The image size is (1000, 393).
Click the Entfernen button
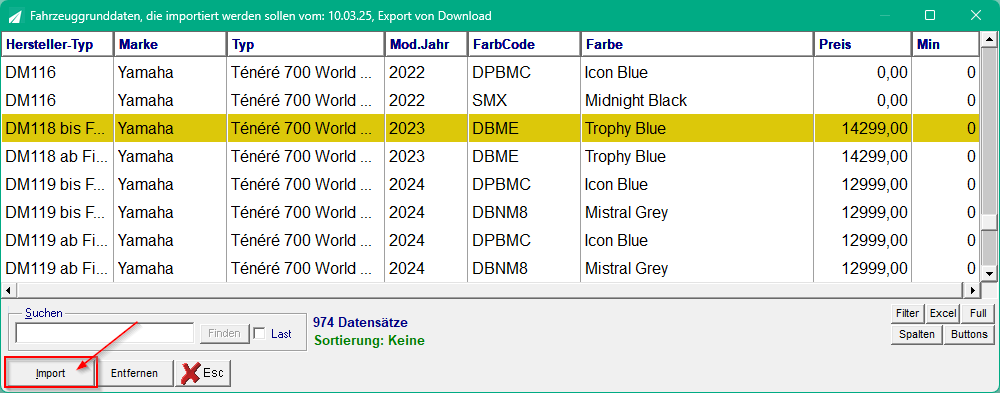point(134,373)
